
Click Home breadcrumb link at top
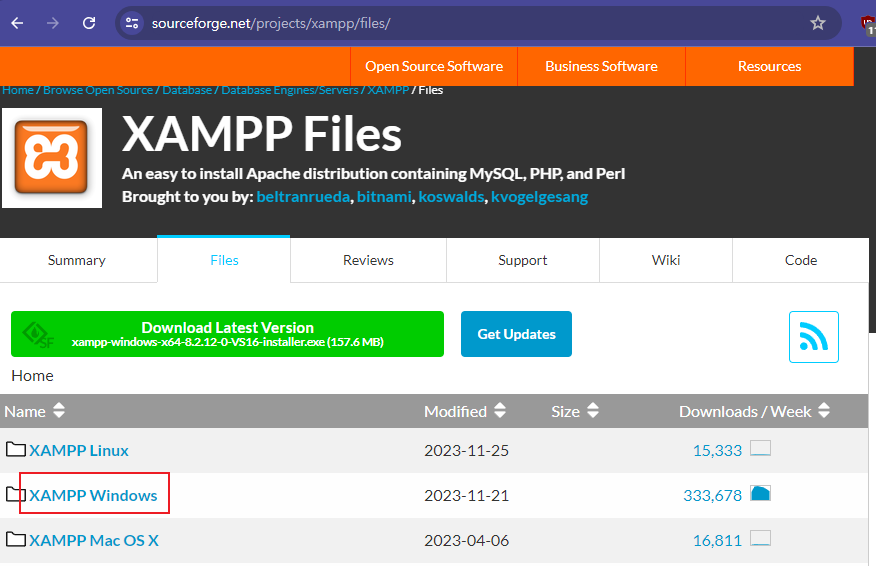(x=18, y=90)
